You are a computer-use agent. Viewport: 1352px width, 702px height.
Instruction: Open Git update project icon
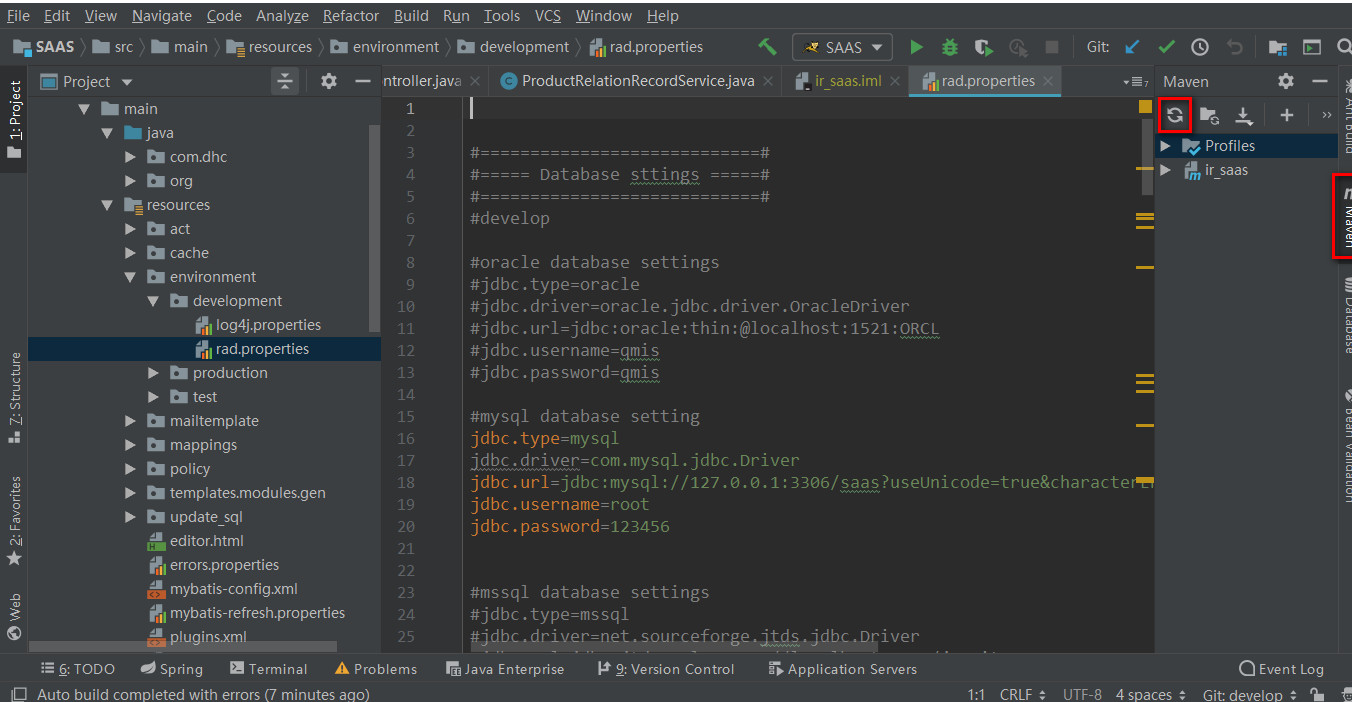coord(1133,46)
